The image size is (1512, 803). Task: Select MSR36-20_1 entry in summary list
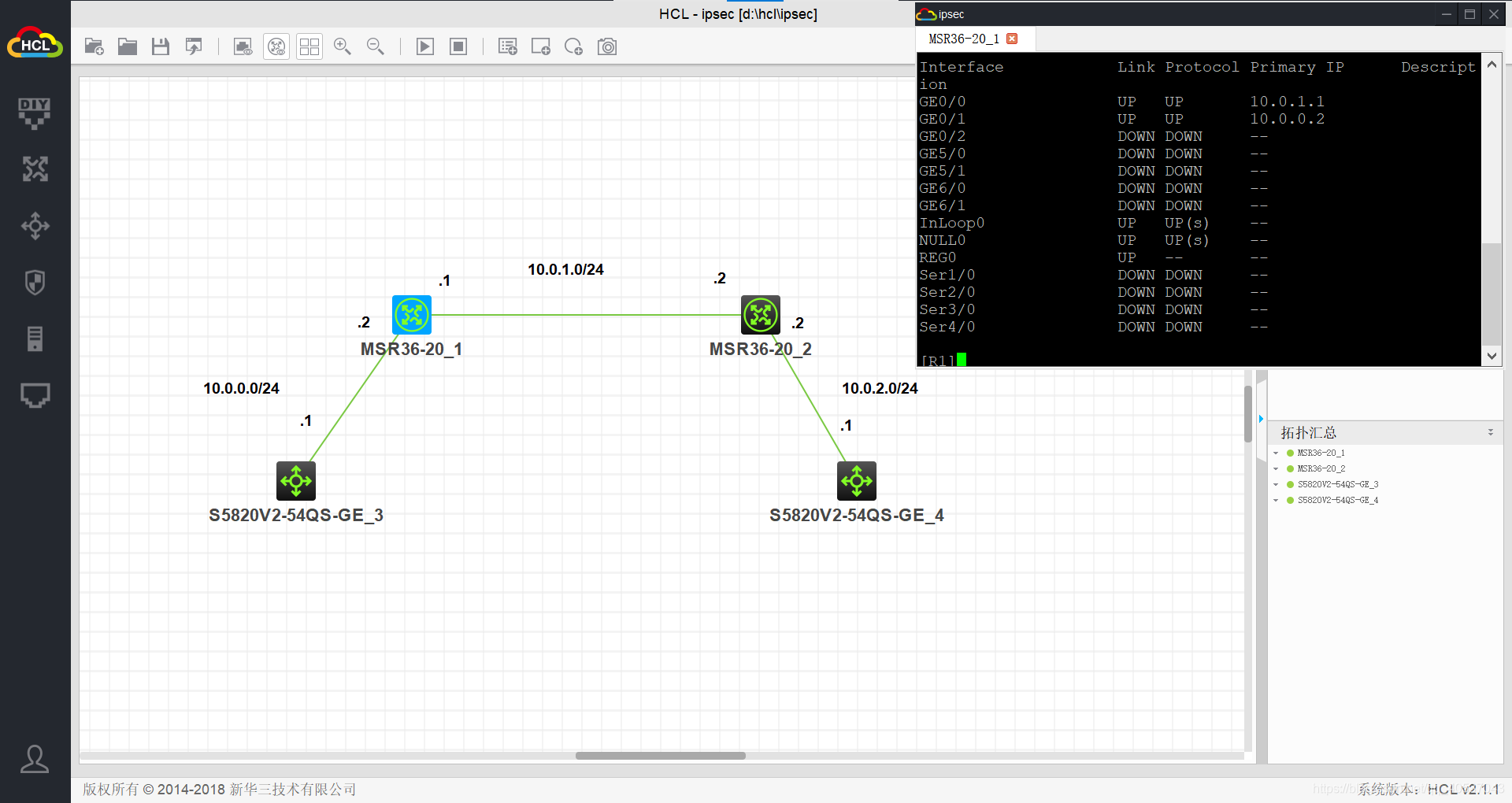[1321, 453]
